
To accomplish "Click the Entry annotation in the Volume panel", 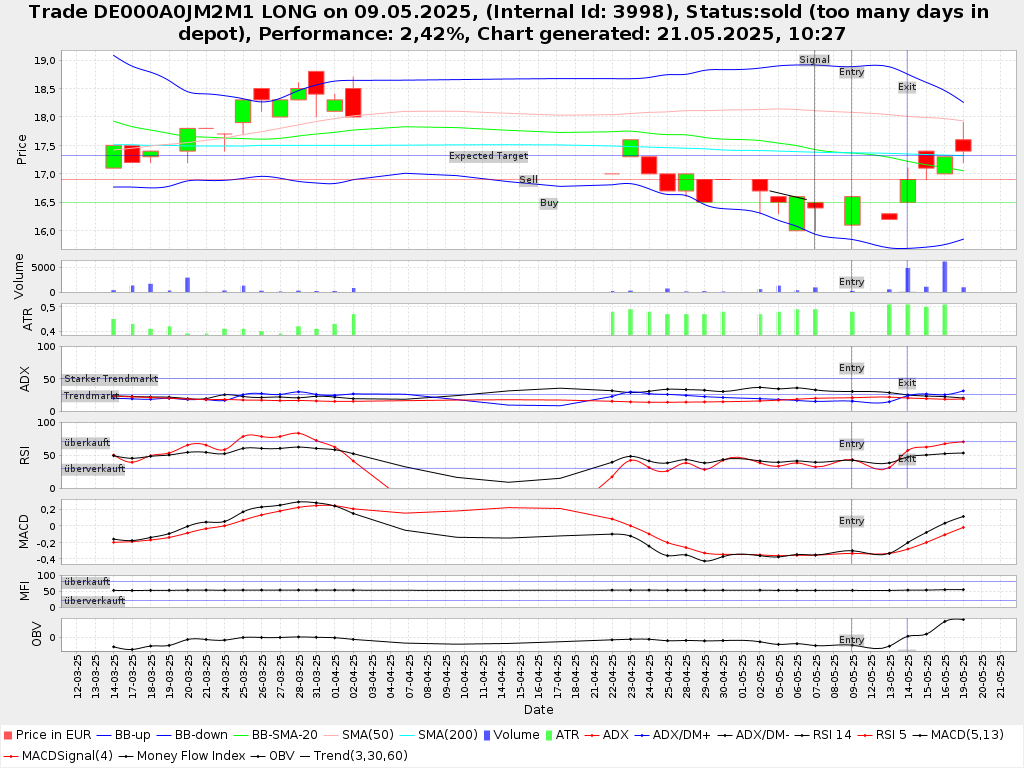I will point(851,282).
